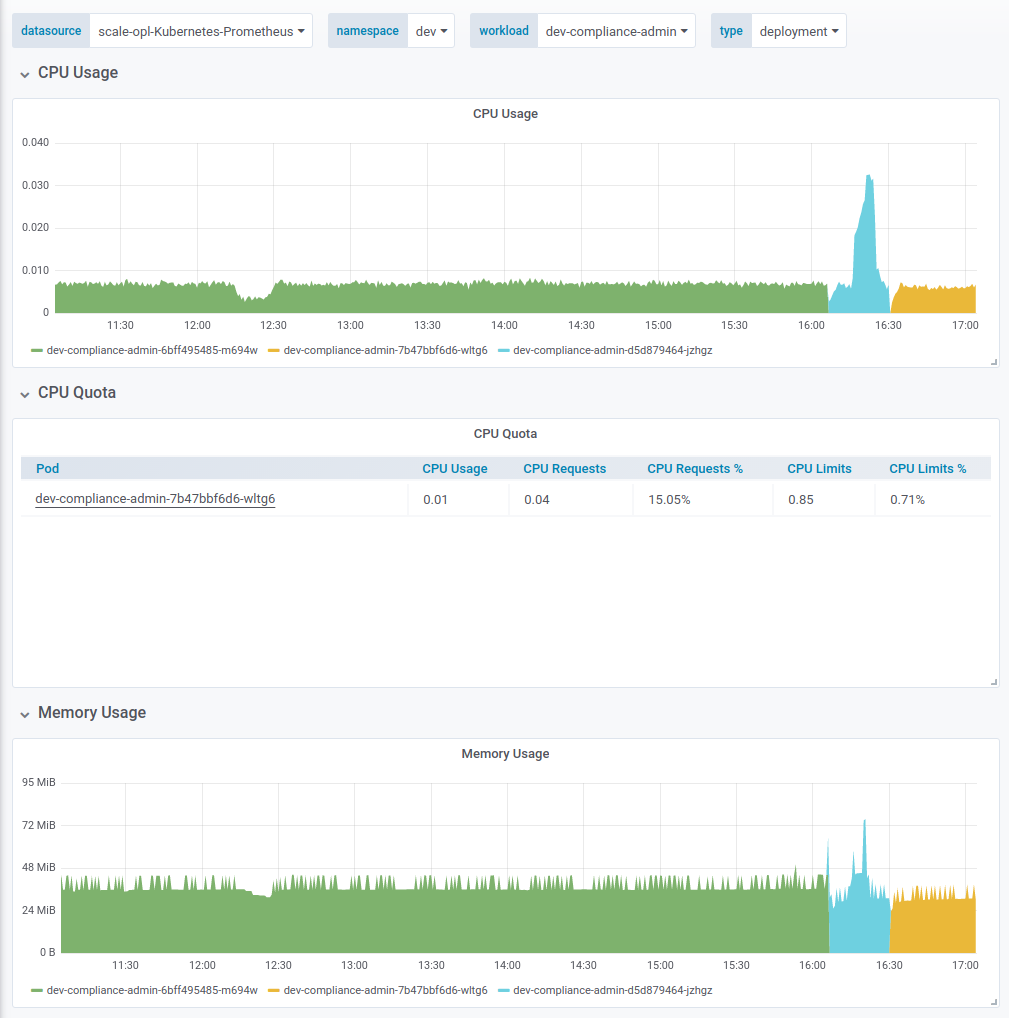Click the resize handle of CPU Usage panel
The height and width of the screenshot is (1018, 1009).
click(x=994, y=362)
